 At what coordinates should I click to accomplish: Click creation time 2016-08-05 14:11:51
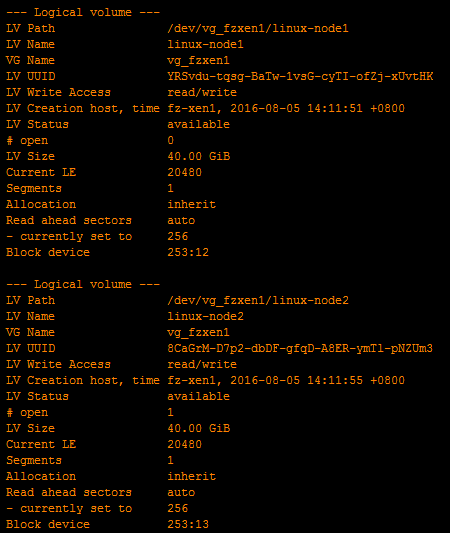(296, 108)
